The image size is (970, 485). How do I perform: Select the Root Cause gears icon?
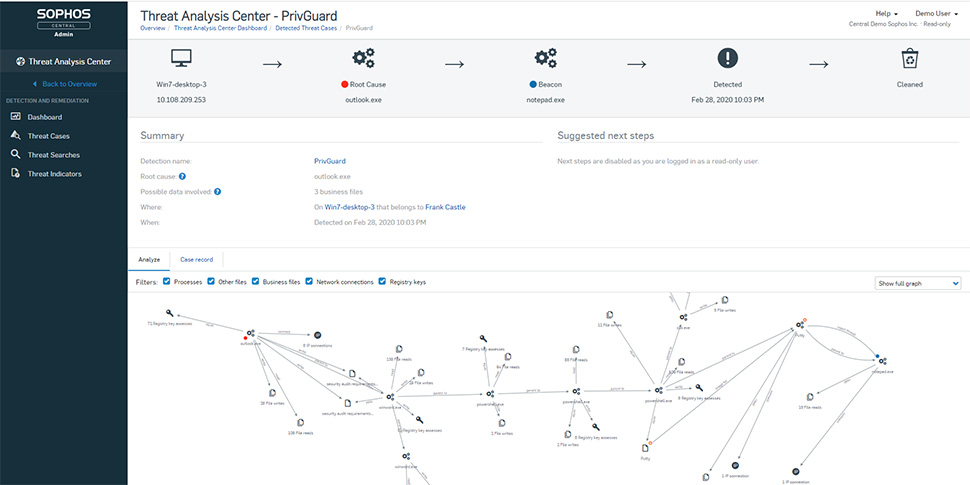tap(363, 58)
